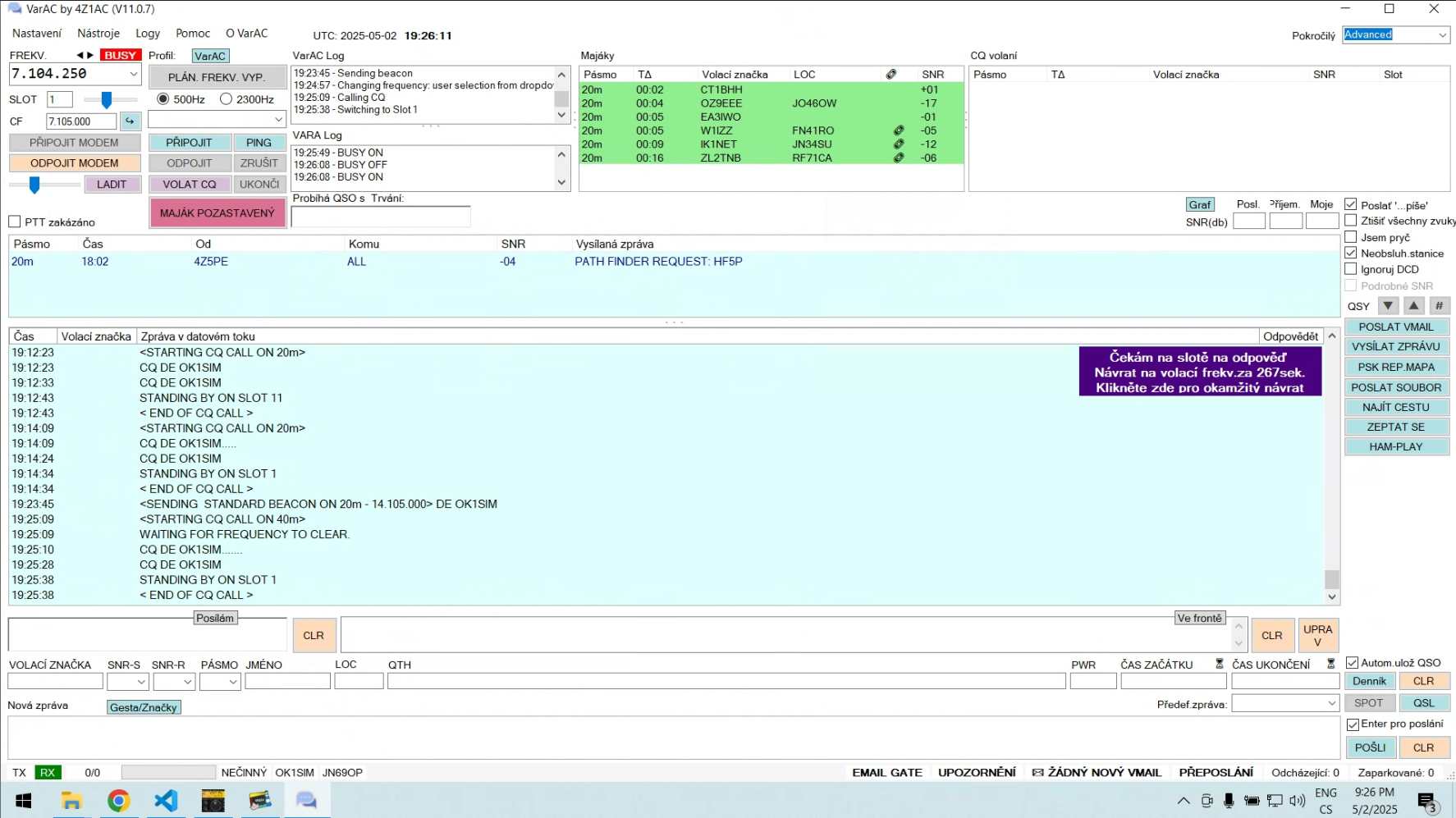Click the battery tray icon
This screenshot has width=1456, height=818.
tap(1252, 801)
